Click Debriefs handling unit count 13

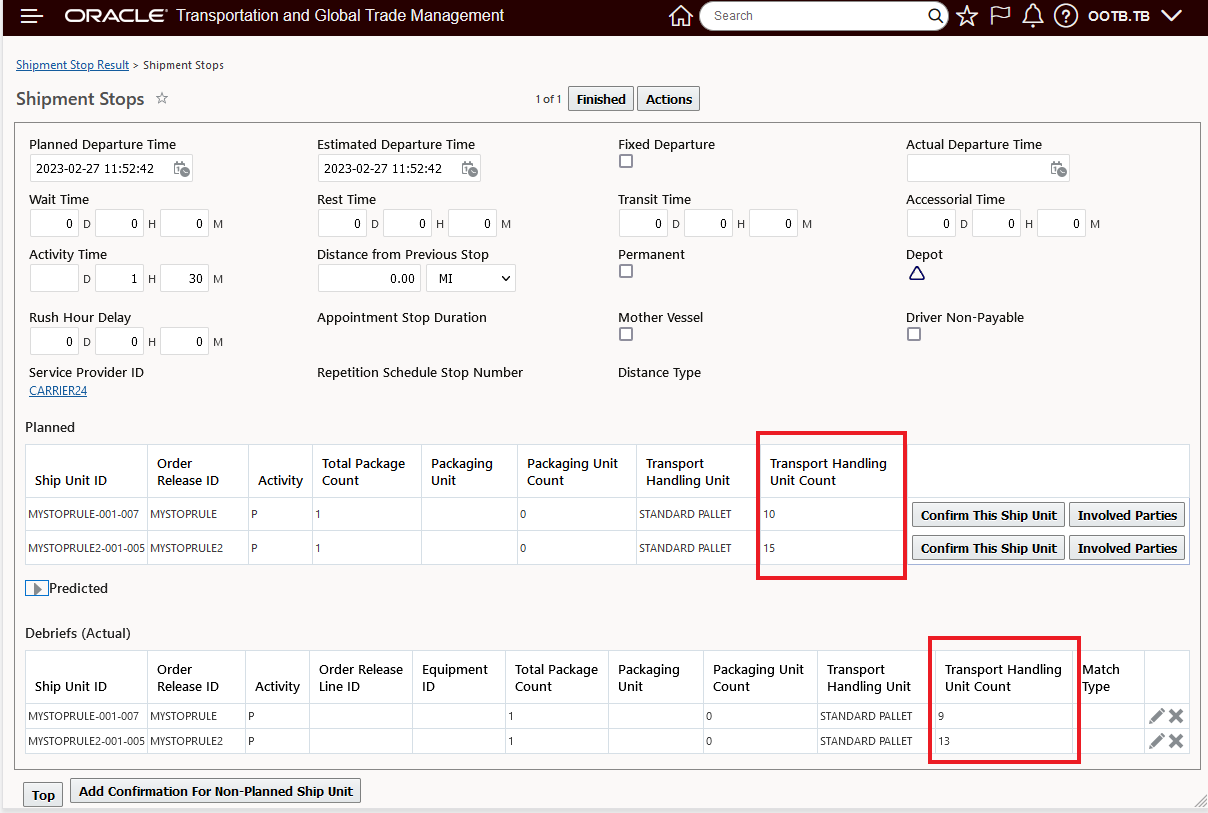pyautogui.click(x=944, y=742)
